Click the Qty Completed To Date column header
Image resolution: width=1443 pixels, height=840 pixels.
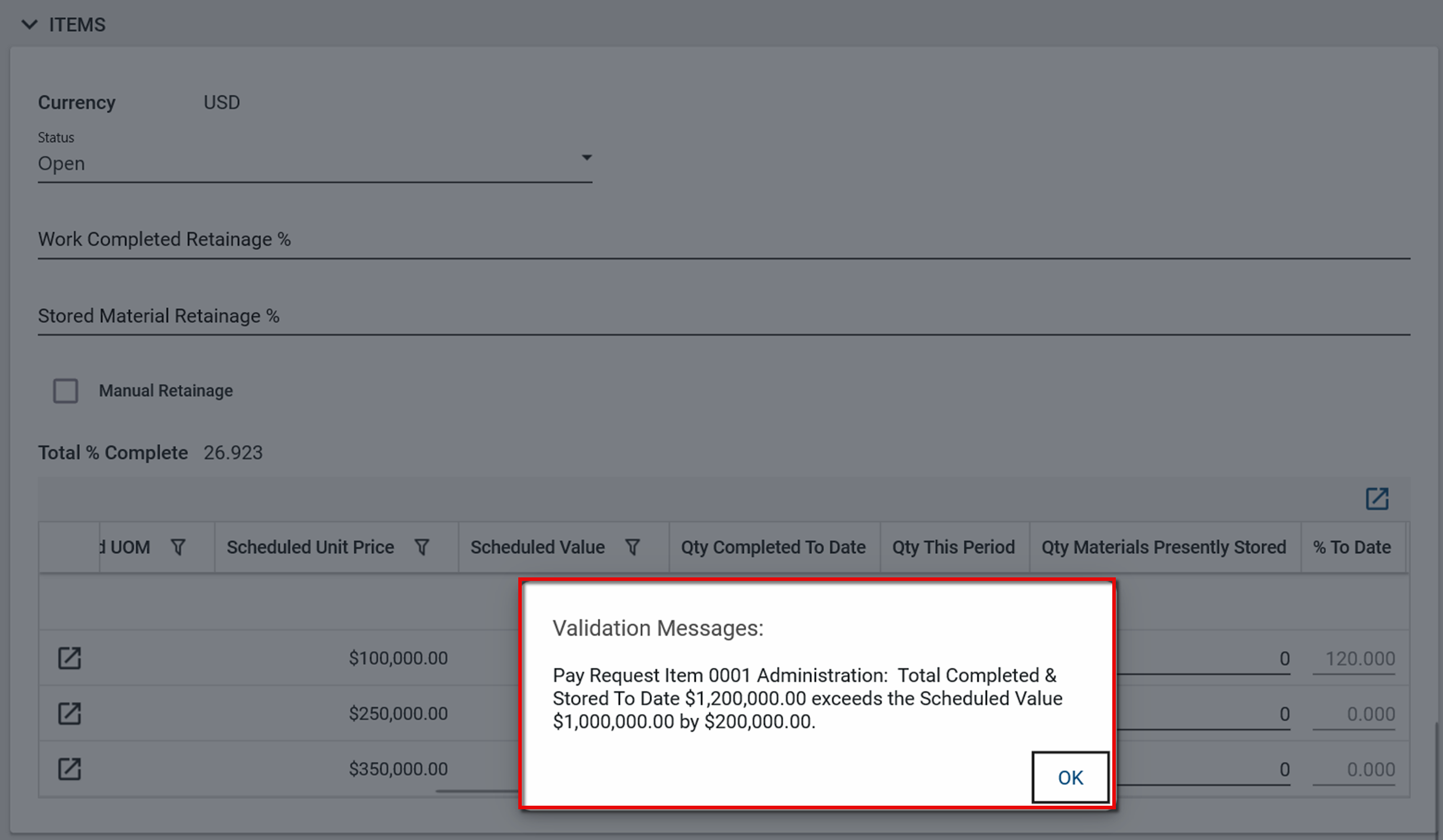tap(773, 547)
